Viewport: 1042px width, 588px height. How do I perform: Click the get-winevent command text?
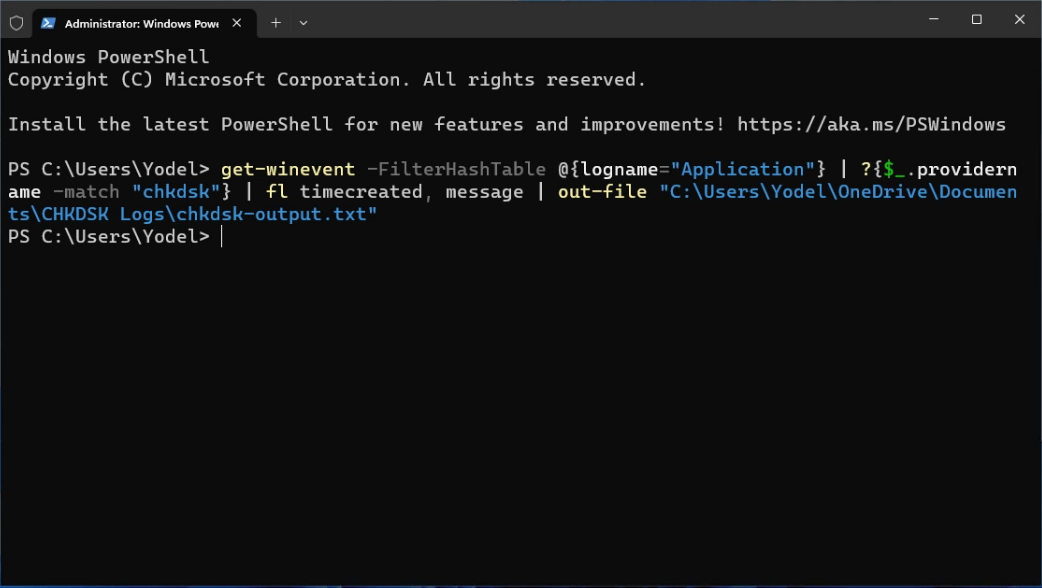click(287, 169)
